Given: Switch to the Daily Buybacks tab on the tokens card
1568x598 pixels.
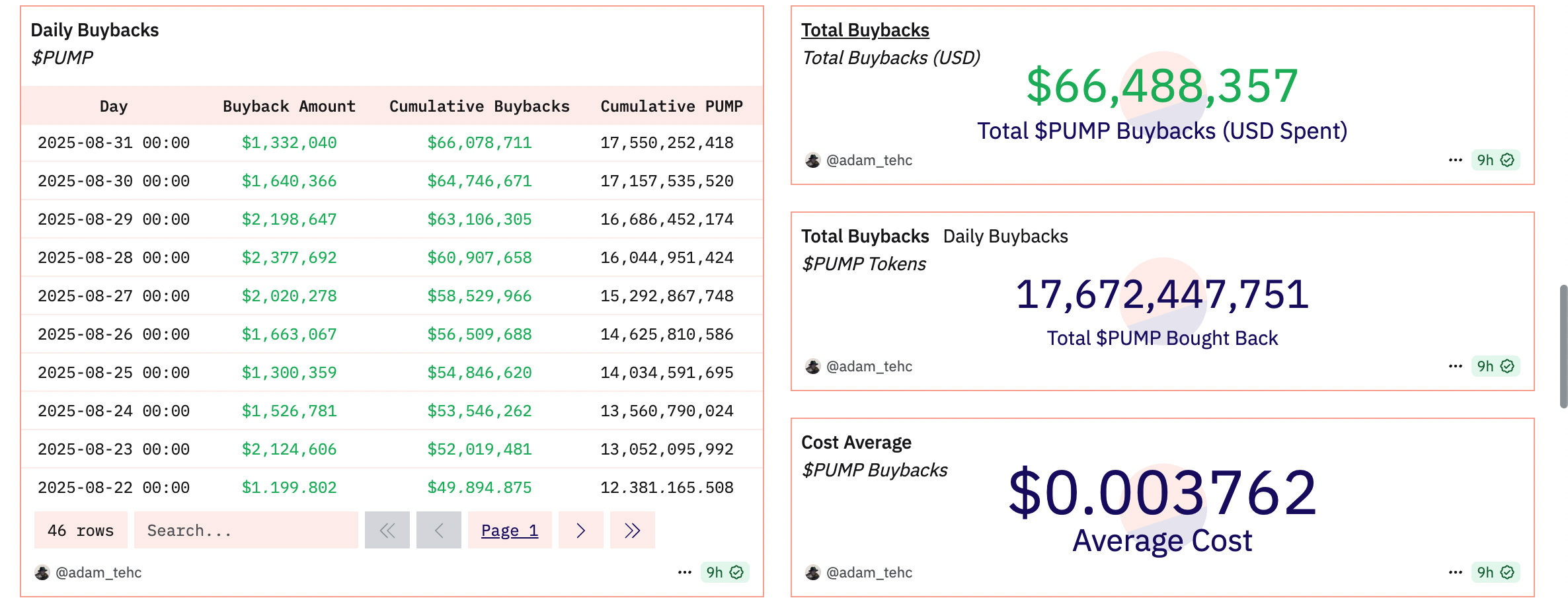Looking at the screenshot, I should [1005, 236].
